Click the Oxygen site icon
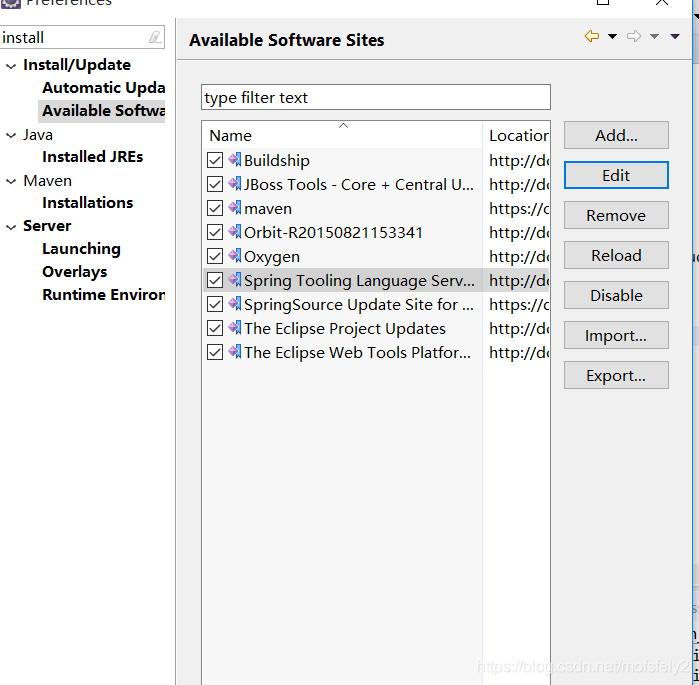 (x=235, y=256)
